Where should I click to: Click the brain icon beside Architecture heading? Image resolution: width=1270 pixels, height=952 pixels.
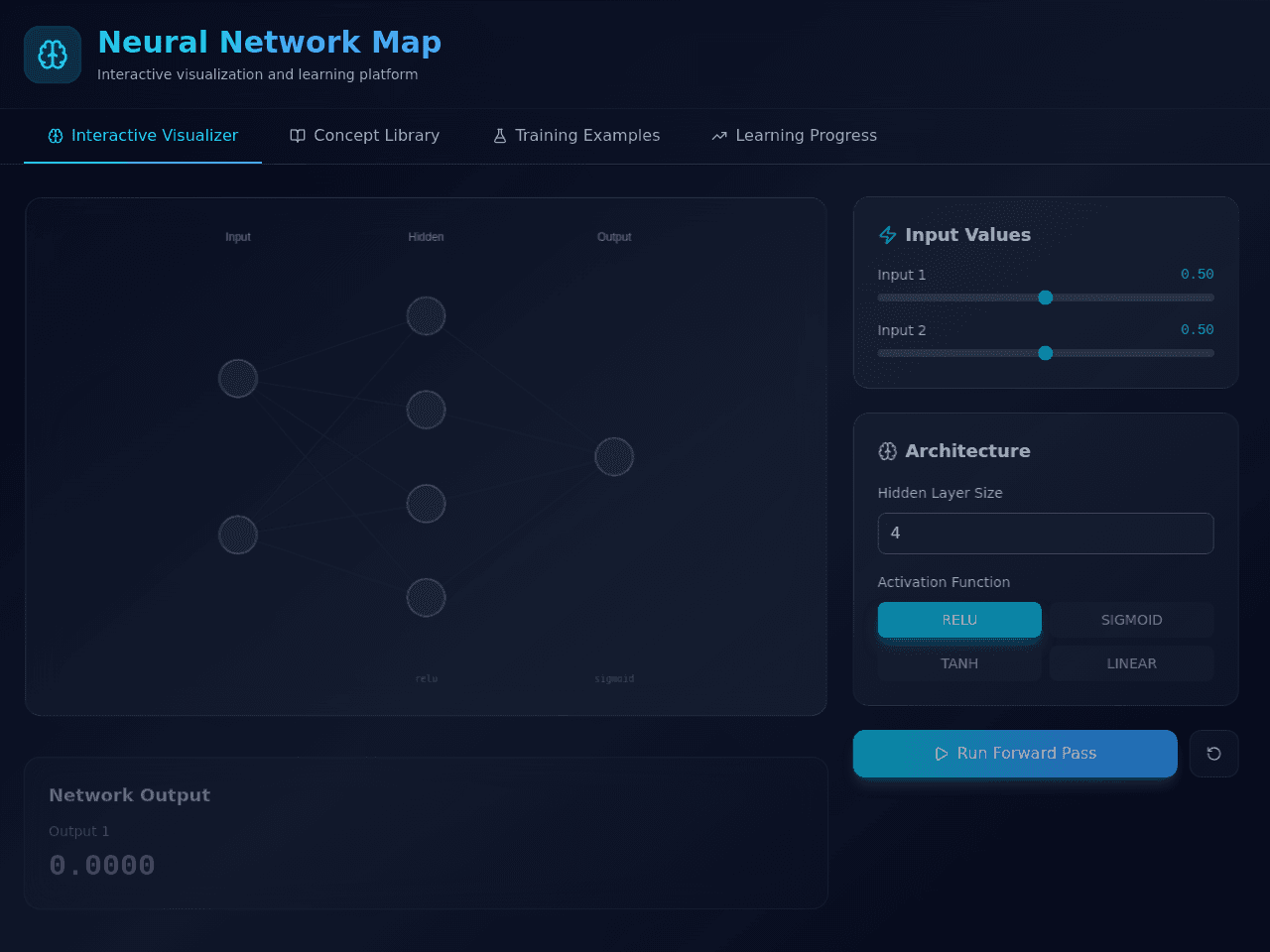click(888, 451)
